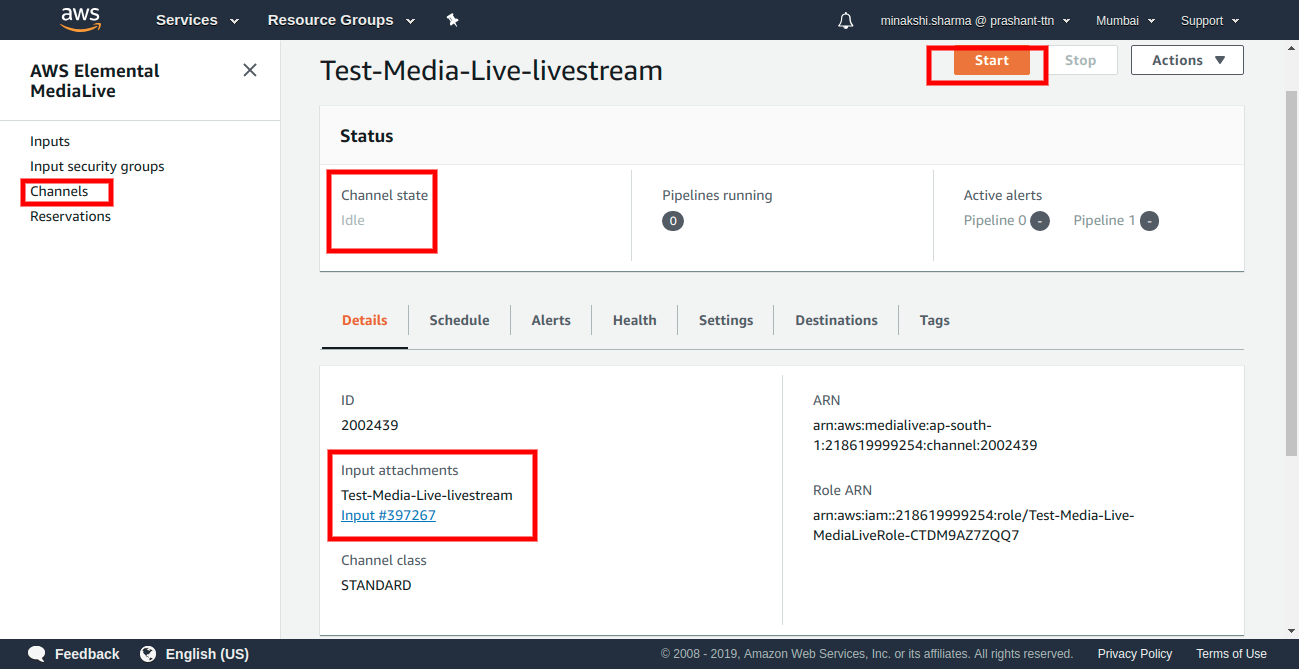Close the MediaLive side navigation panel
Screen dimensions: 1299x669
tap(250, 70)
